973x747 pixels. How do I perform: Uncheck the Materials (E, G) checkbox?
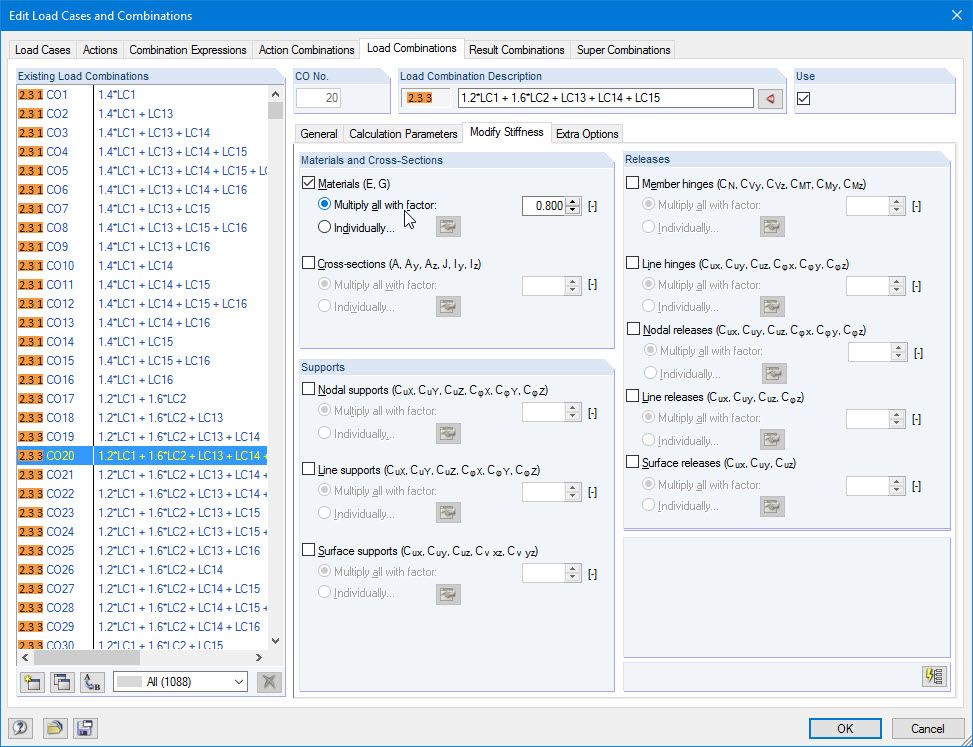pyautogui.click(x=308, y=183)
